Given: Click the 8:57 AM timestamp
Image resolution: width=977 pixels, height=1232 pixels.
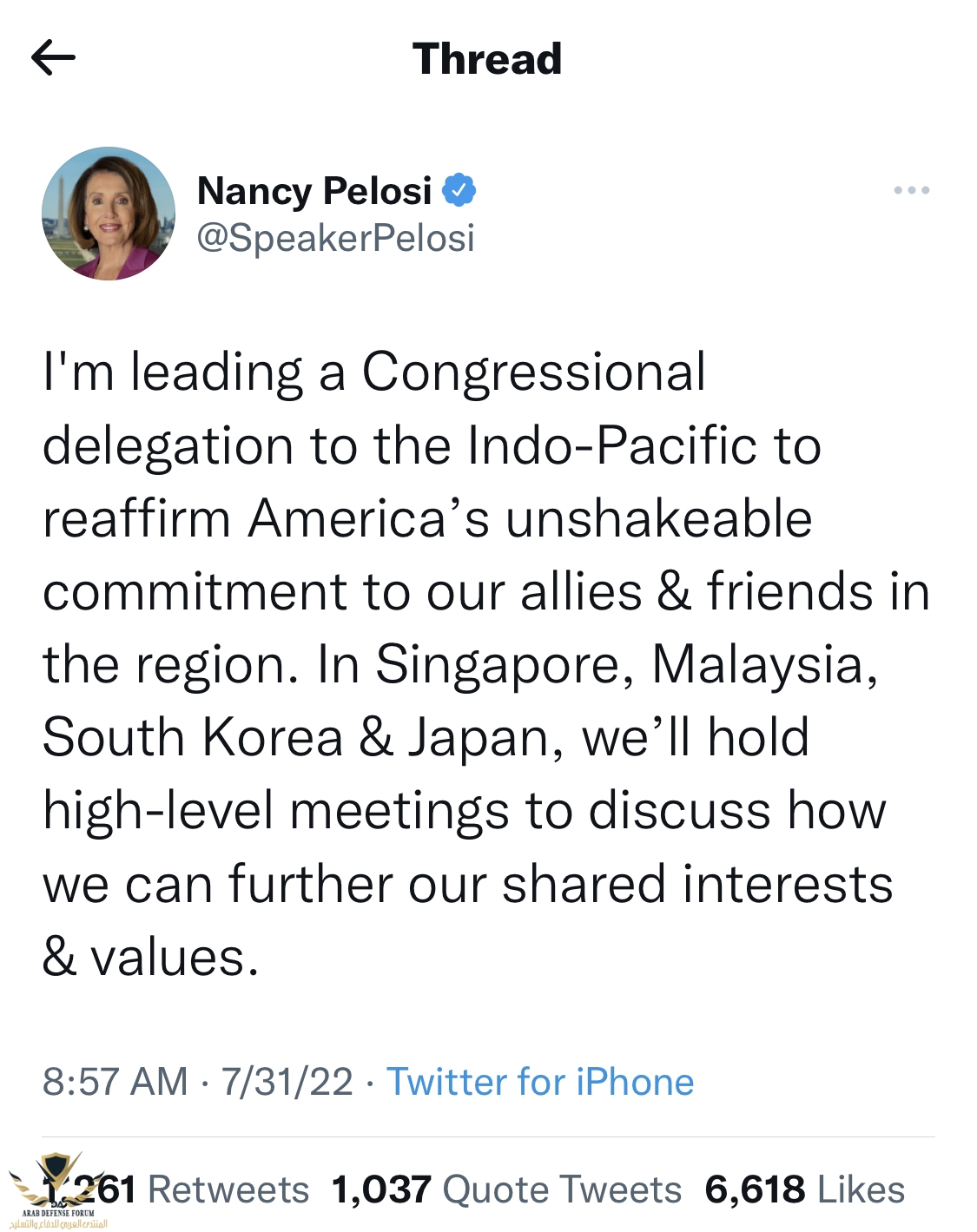Looking at the screenshot, I should [x=115, y=1082].
